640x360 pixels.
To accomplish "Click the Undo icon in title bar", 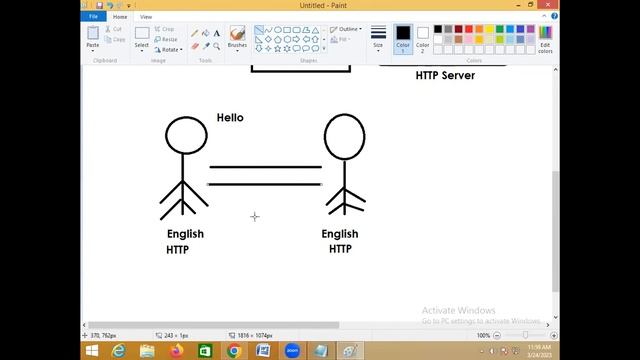I will [110, 5].
